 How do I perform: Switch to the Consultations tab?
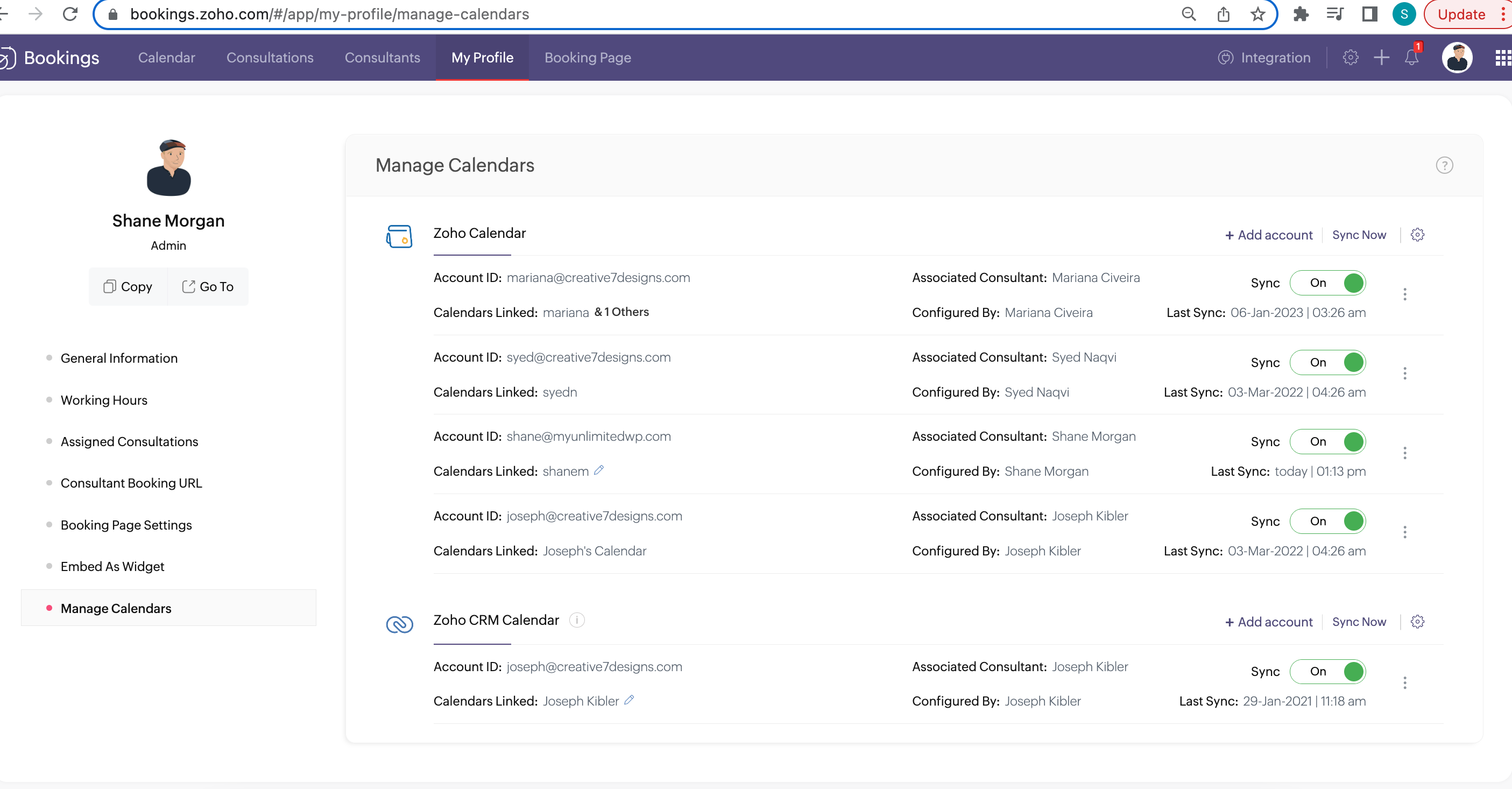[x=270, y=58]
